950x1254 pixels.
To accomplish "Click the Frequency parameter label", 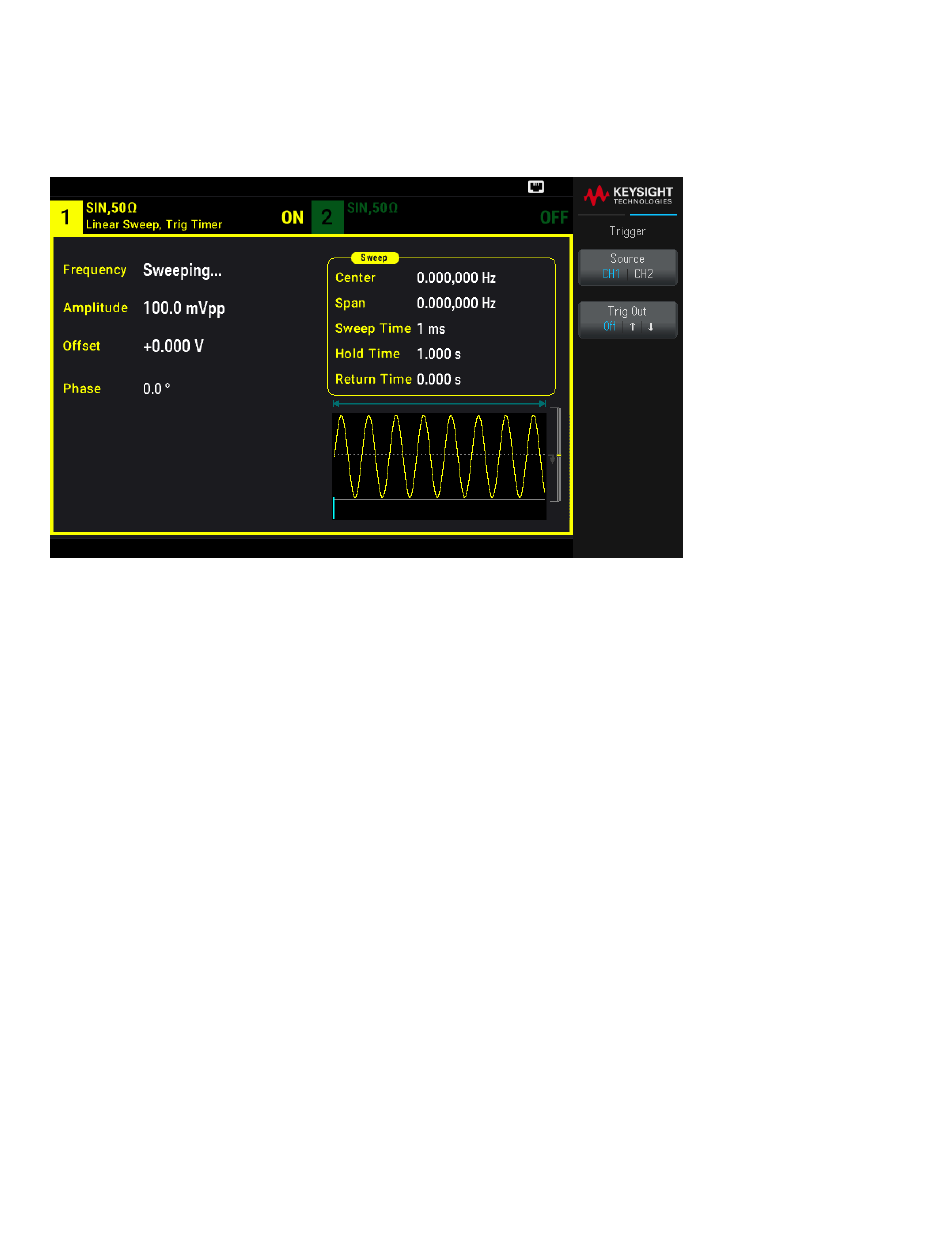I will (x=95, y=270).
